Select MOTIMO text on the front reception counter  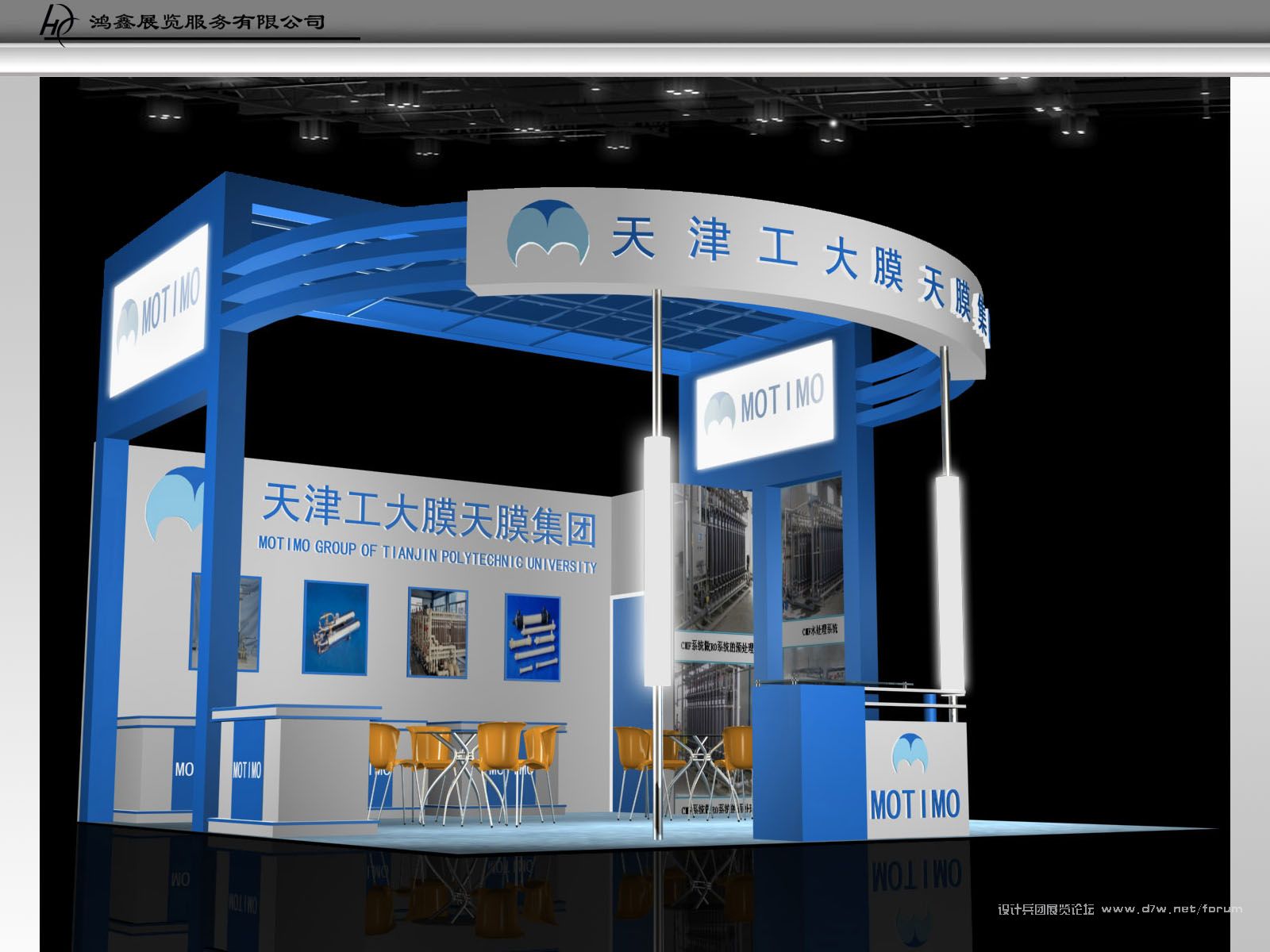click(915, 804)
